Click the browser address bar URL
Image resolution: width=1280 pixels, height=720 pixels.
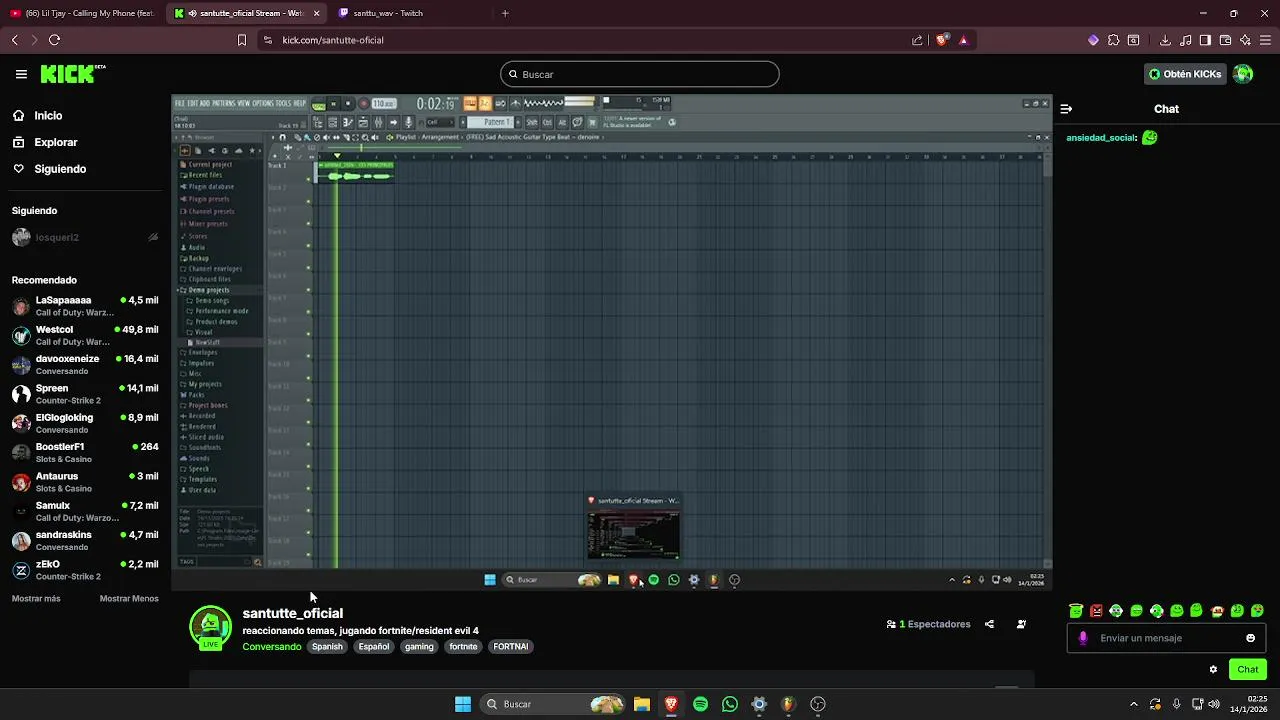[333, 40]
